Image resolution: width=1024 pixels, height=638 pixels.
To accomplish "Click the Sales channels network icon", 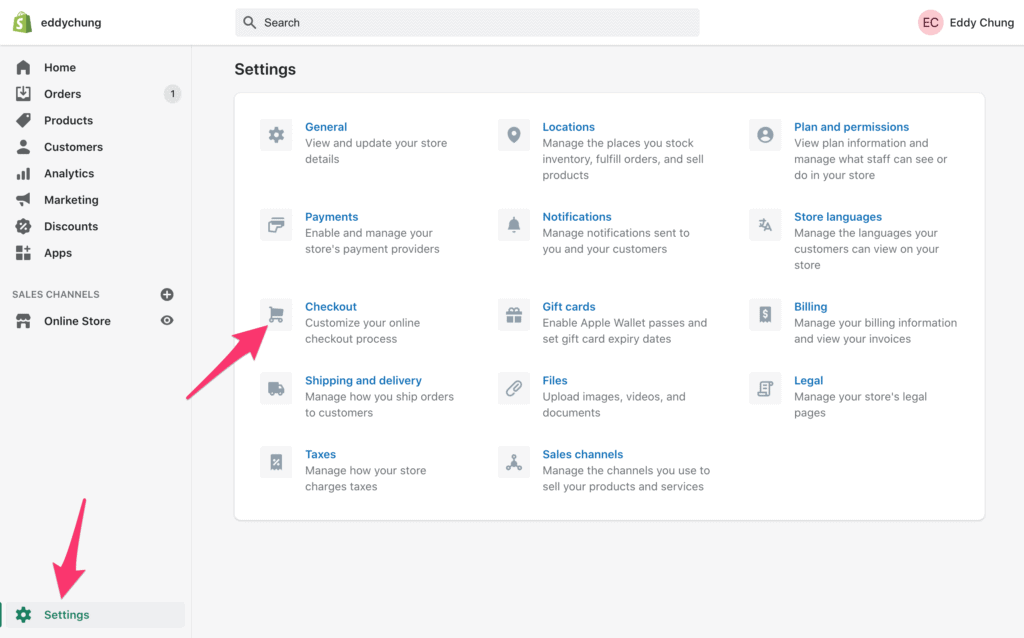I will 513,462.
